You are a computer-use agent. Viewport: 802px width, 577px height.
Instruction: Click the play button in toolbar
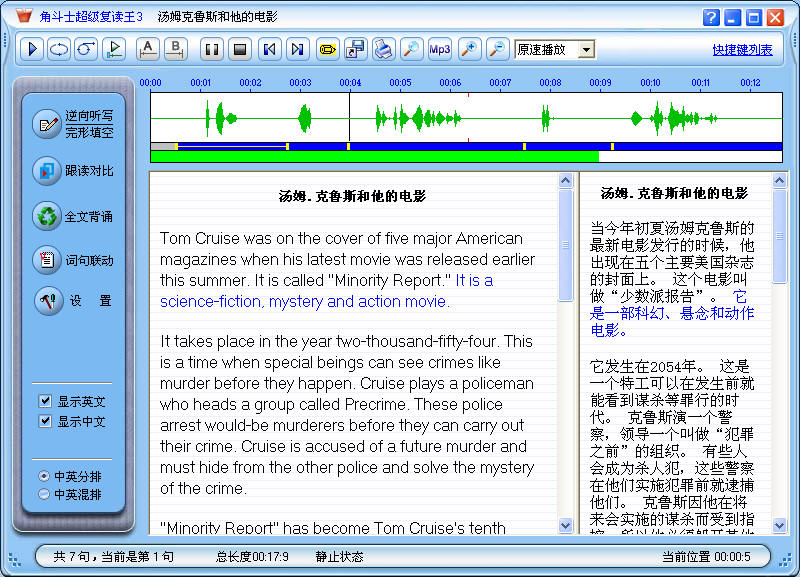(x=32, y=49)
